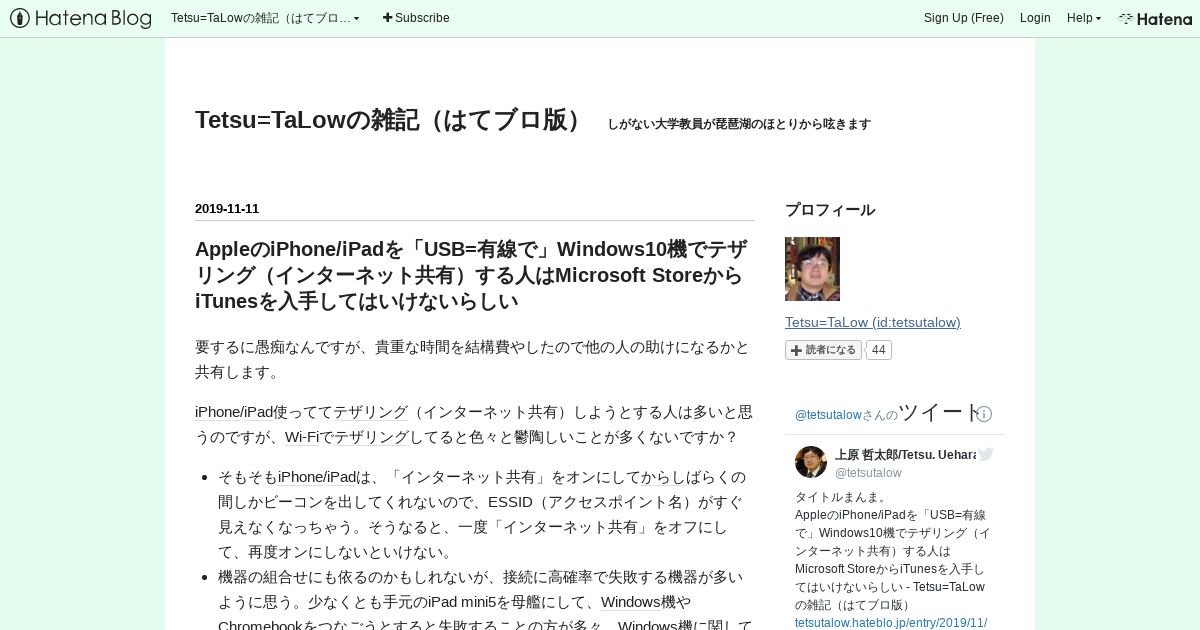View the reader count 44
The image size is (1200, 630).
pos(878,350)
